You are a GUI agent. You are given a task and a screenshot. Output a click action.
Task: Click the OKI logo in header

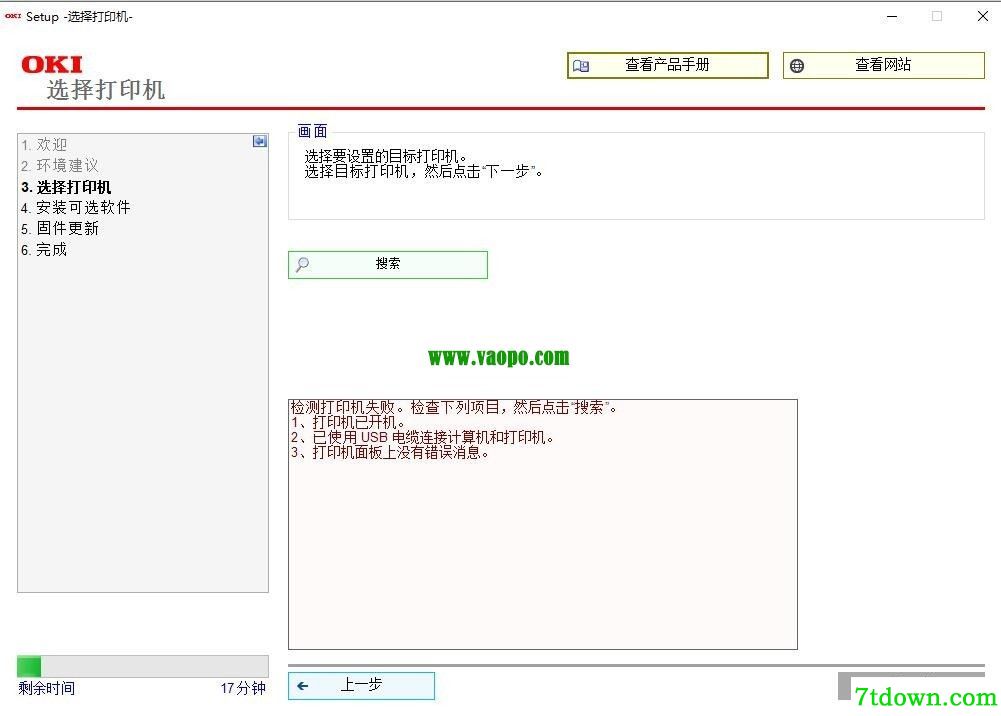(x=52, y=64)
